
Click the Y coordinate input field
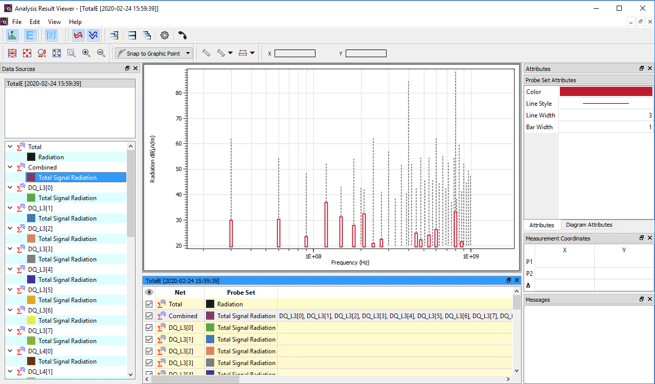click(x=366, y=53)
